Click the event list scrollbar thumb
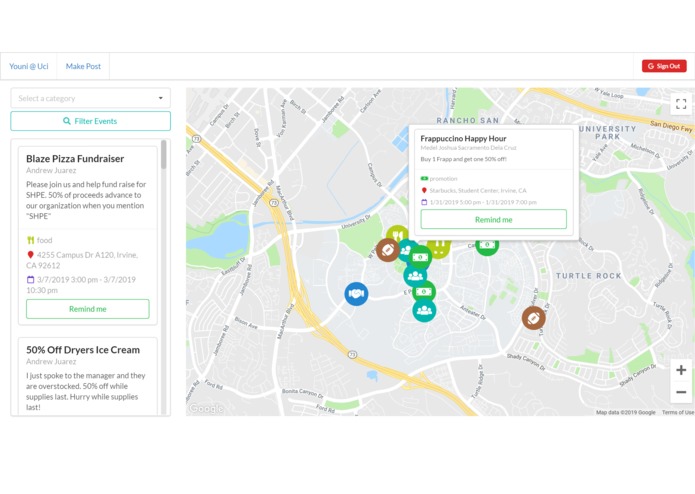 tap(164, 154)
